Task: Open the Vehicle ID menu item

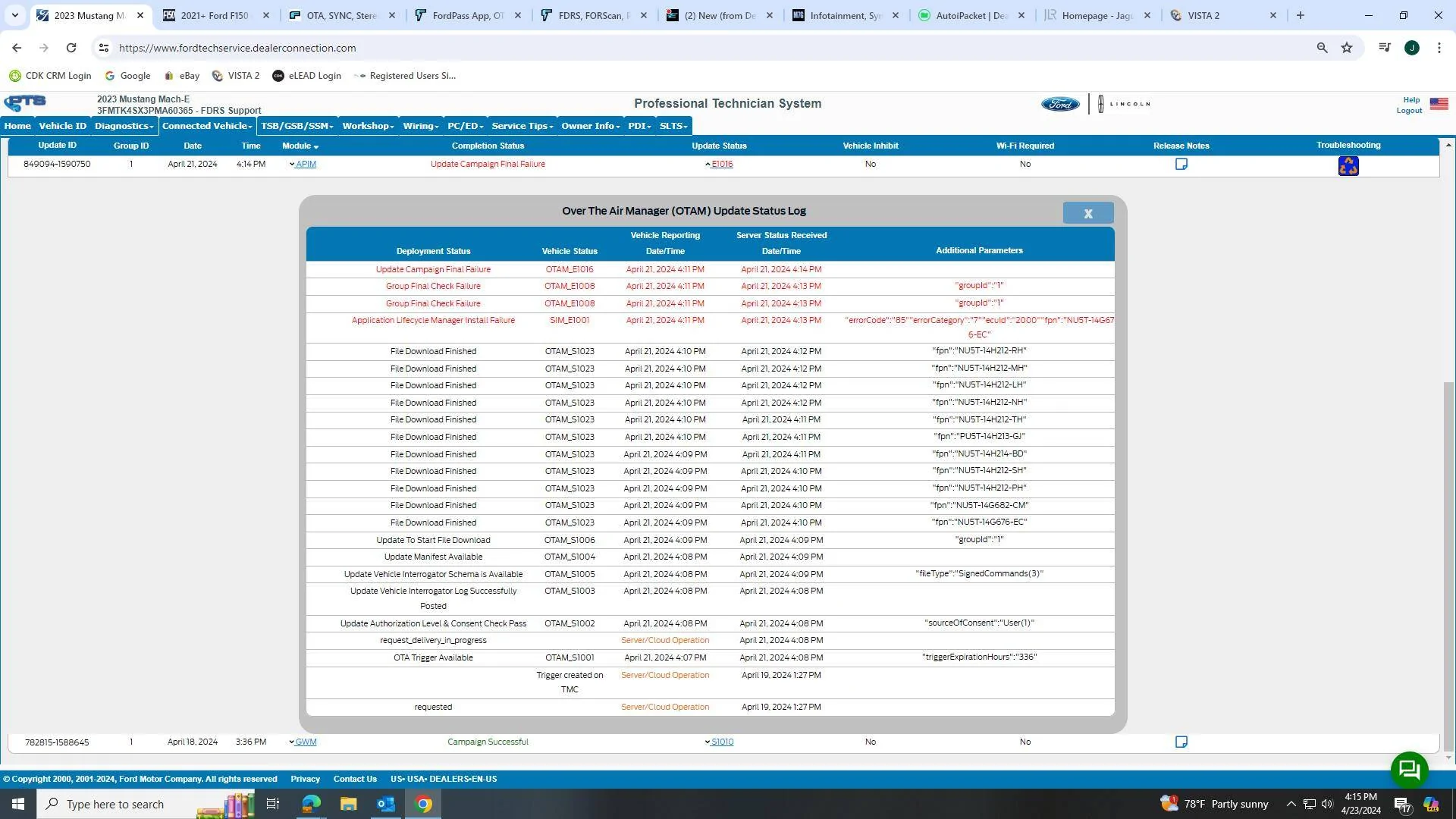Action: (63, 126)
